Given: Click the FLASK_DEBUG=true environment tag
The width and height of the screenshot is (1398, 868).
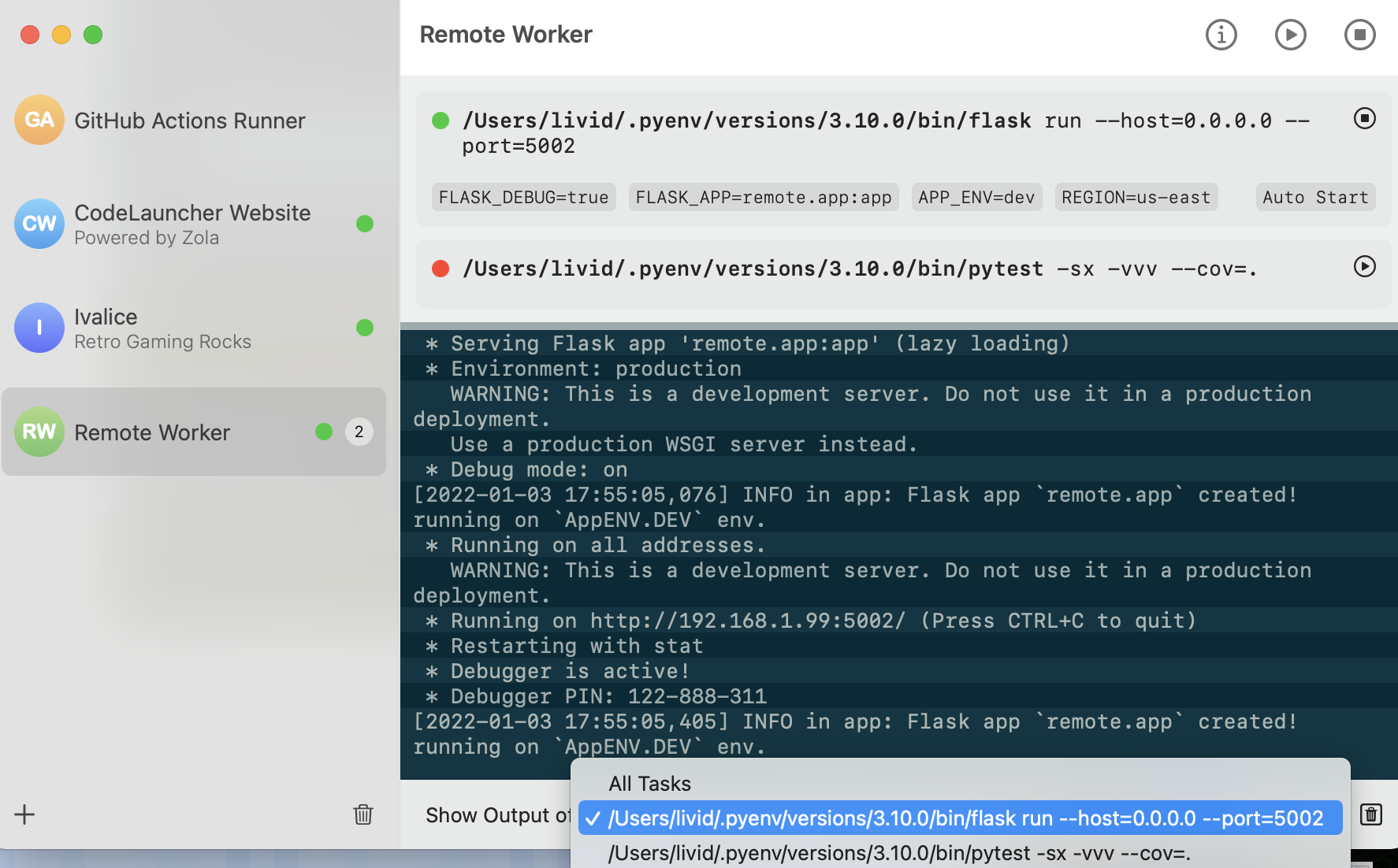Looking at the screenshot, I should click(x=523, y=197).
